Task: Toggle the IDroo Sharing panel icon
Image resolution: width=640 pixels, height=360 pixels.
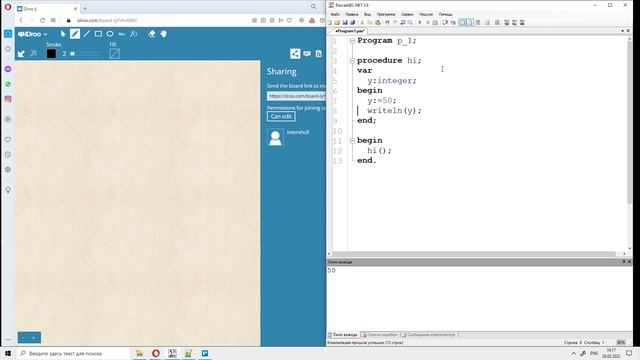Action: point(295,53)
